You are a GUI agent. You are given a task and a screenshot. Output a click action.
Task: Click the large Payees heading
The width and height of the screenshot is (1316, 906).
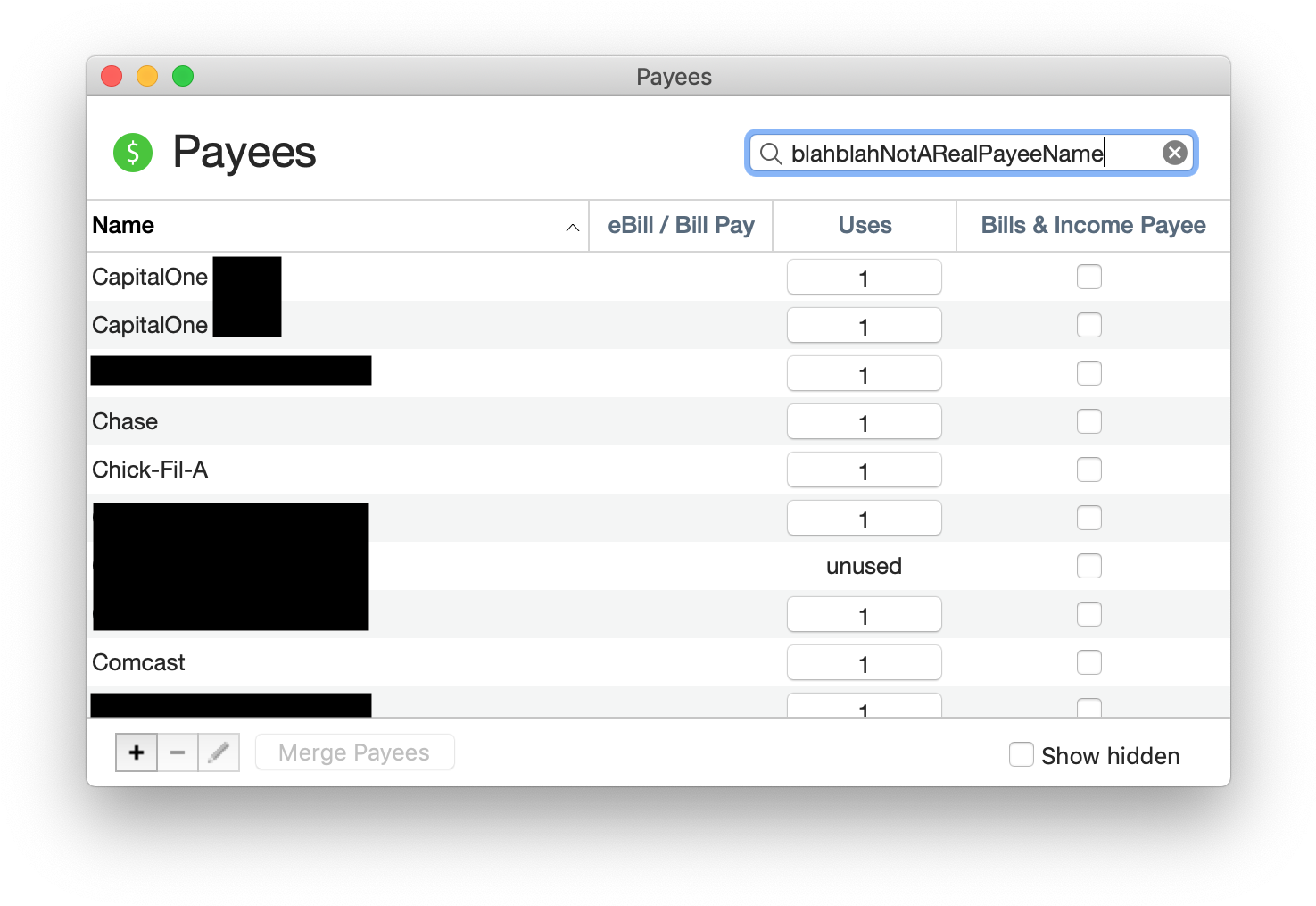point(244,152)
